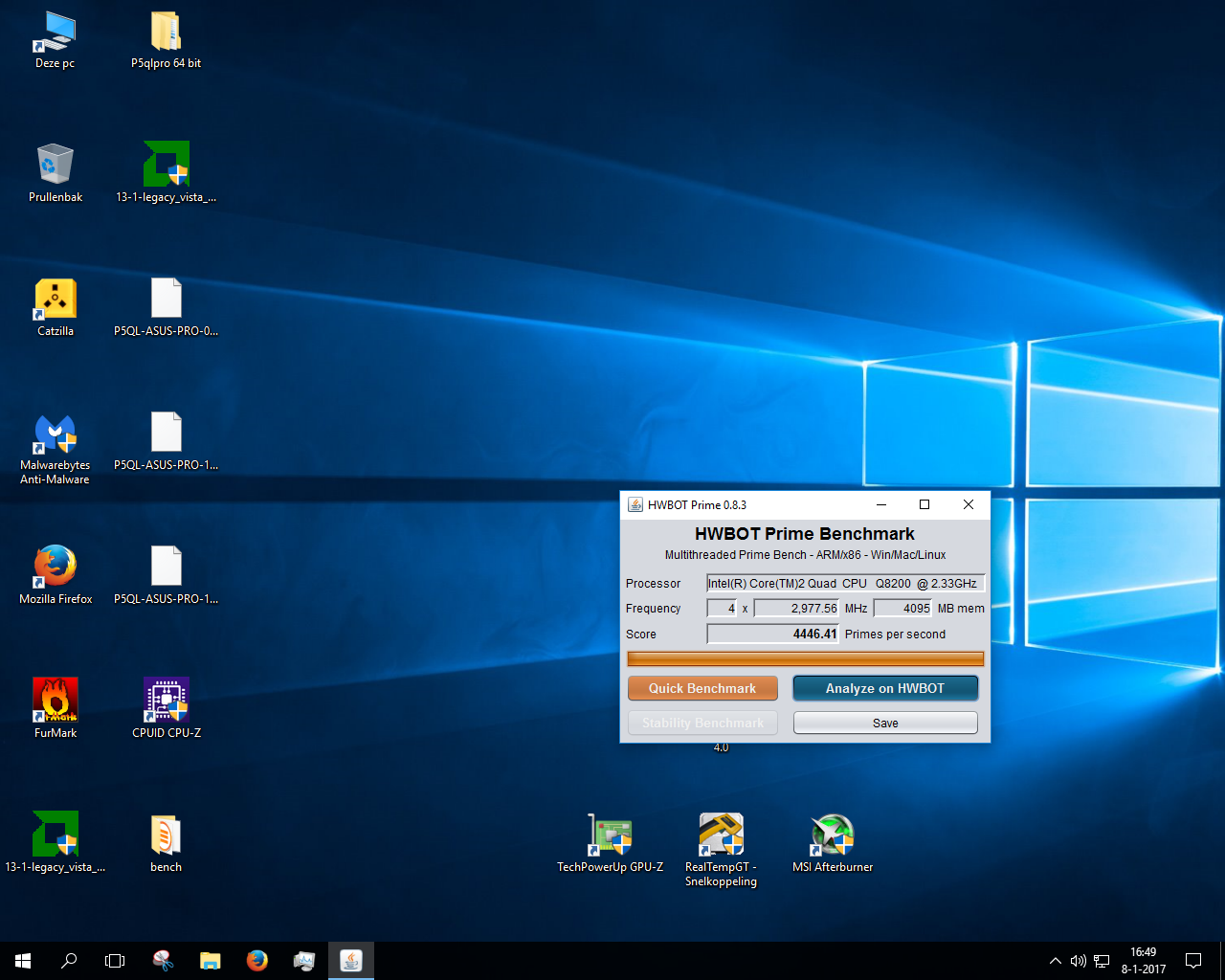Activate the Java HWBOT Prime taskbar button

[351, 961]
